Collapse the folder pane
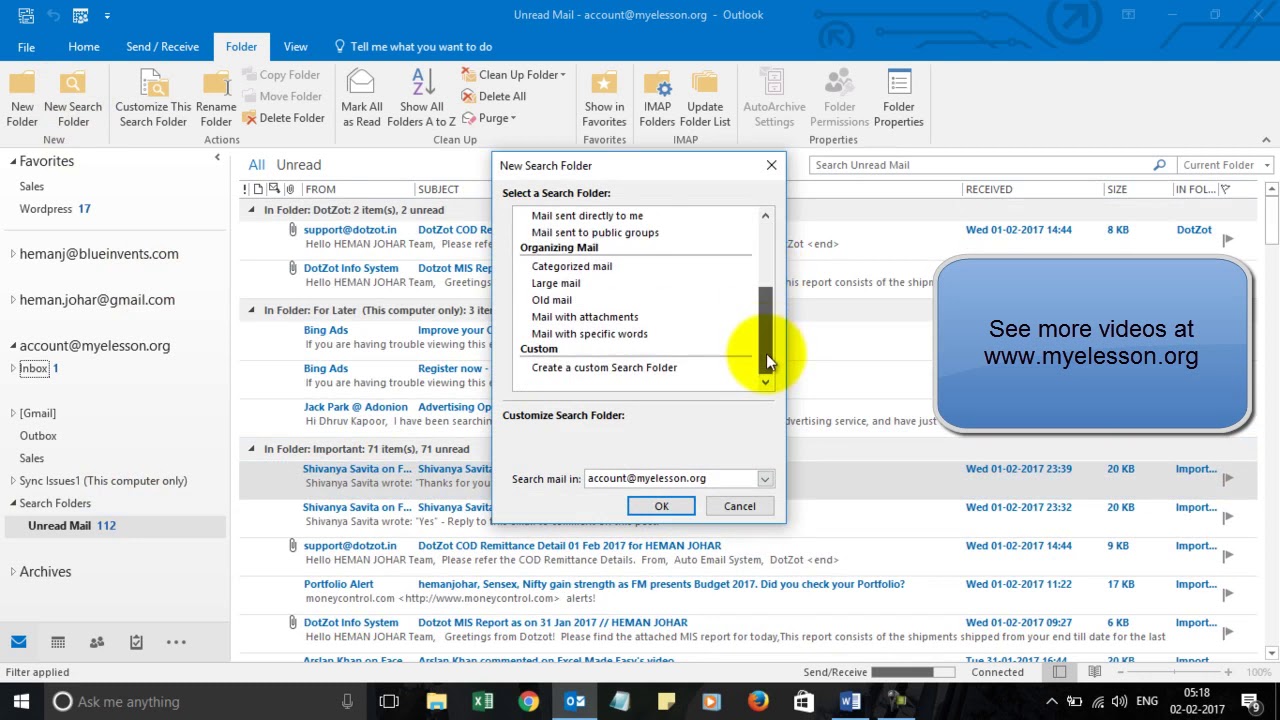 click(217, 158)
